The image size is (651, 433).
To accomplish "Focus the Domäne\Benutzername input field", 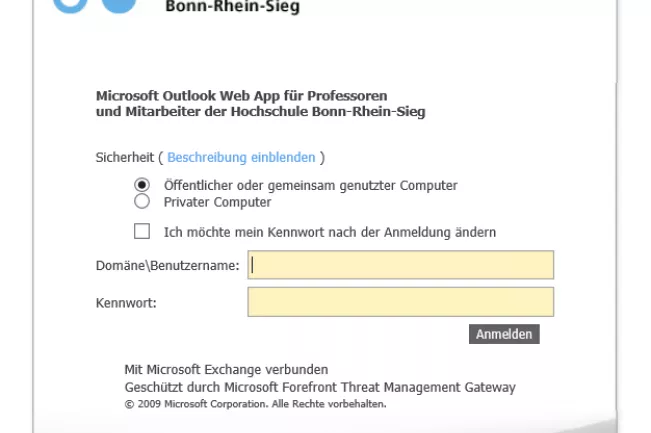I will [x=400, y=265].
